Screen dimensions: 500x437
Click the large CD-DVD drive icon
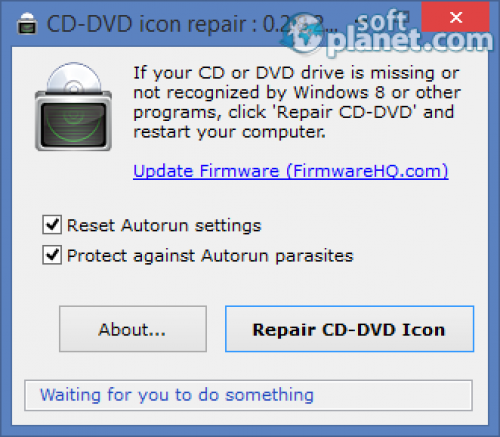click(73, 106)
